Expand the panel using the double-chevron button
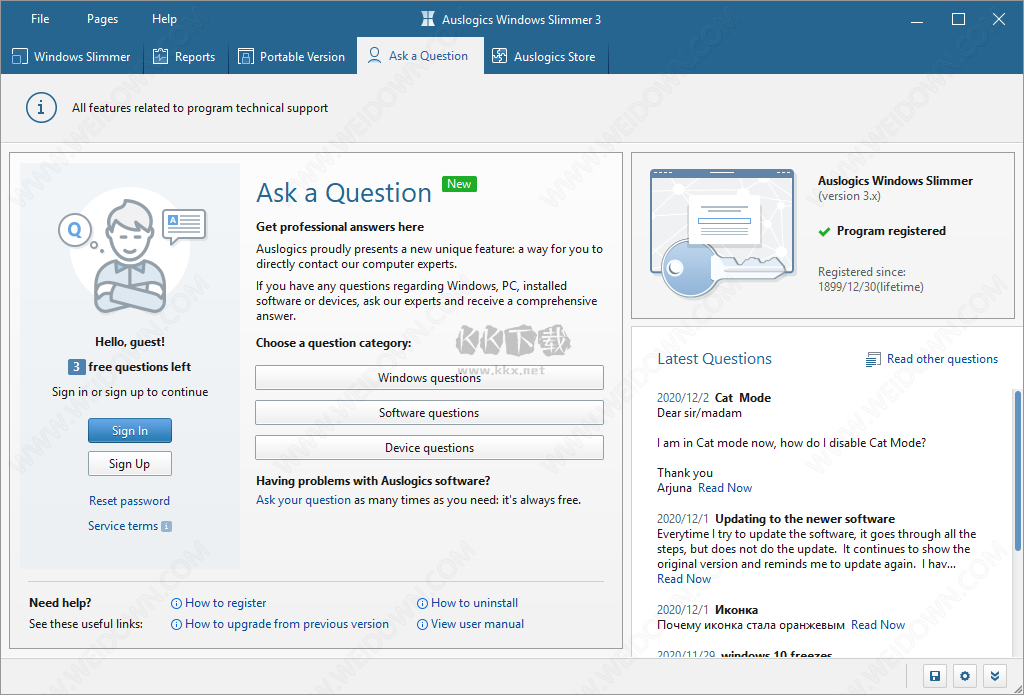The width and height of the screenshot is (1024, 695). pos(995,676)
